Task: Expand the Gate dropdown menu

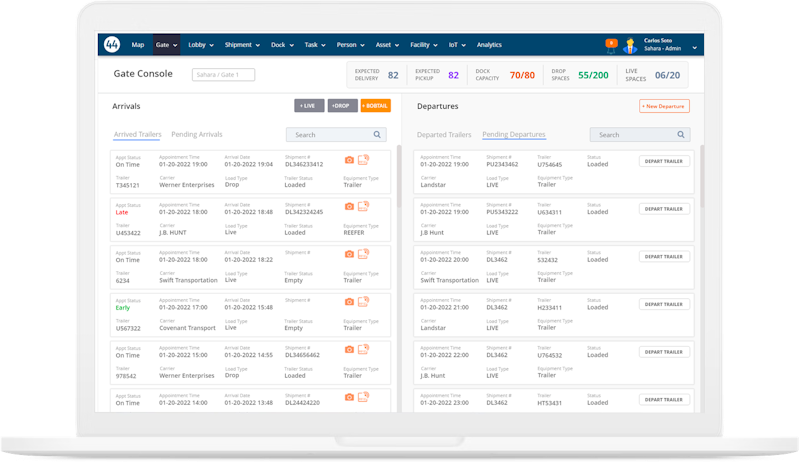Action: (167, 45)
